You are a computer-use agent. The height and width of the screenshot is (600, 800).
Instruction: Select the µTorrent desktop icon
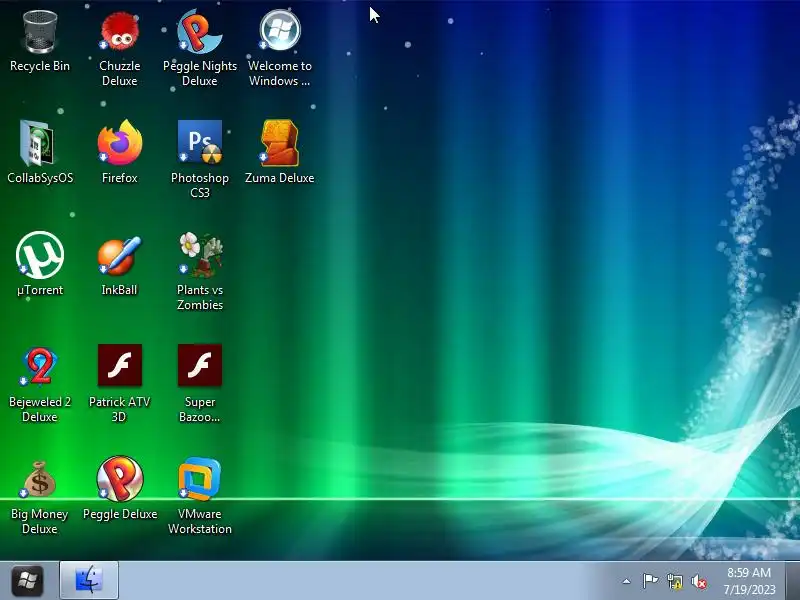(40, 255)
